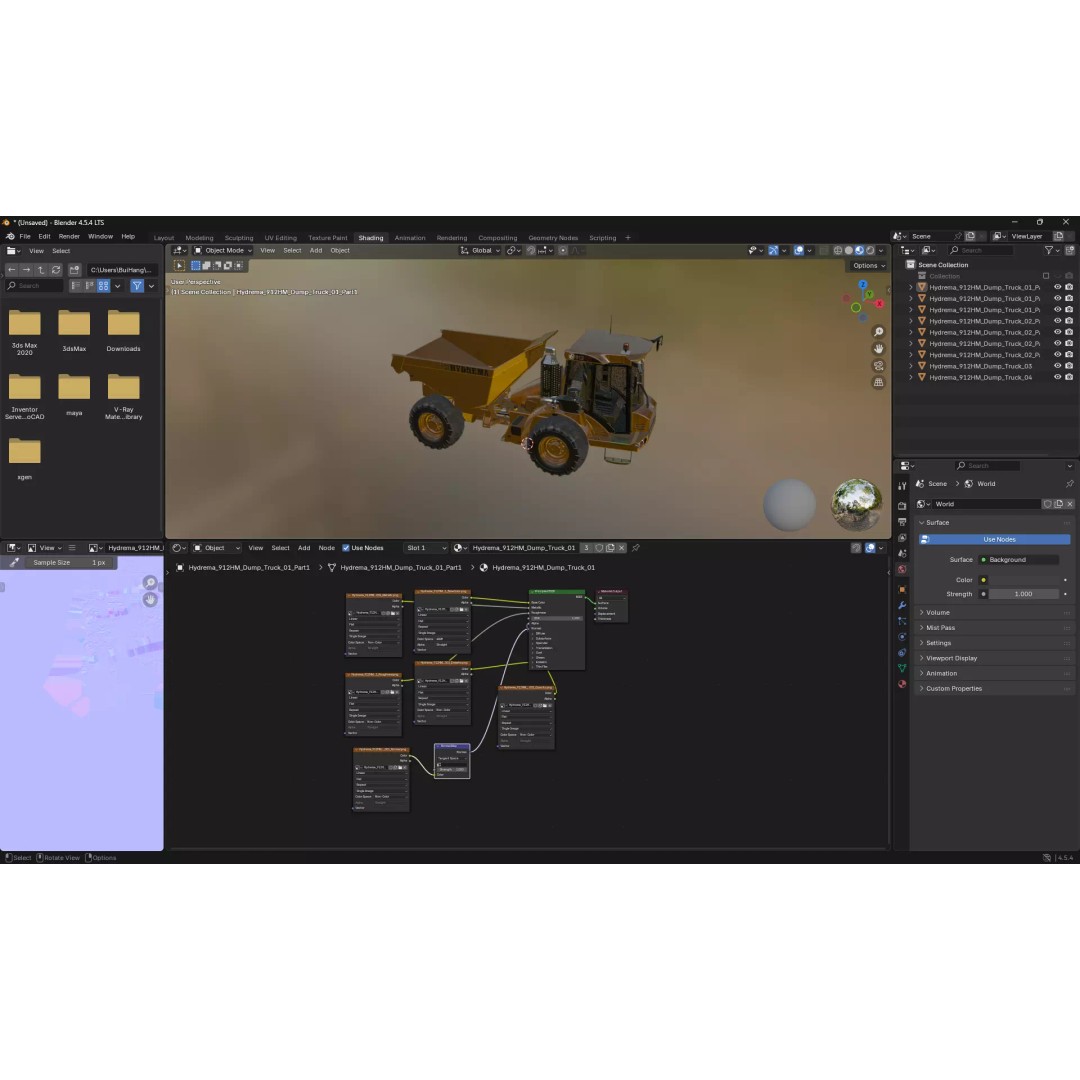Viewport: 1080px width, 1080px height.
Task: Open the Render menu
Action: pos(69,236)
